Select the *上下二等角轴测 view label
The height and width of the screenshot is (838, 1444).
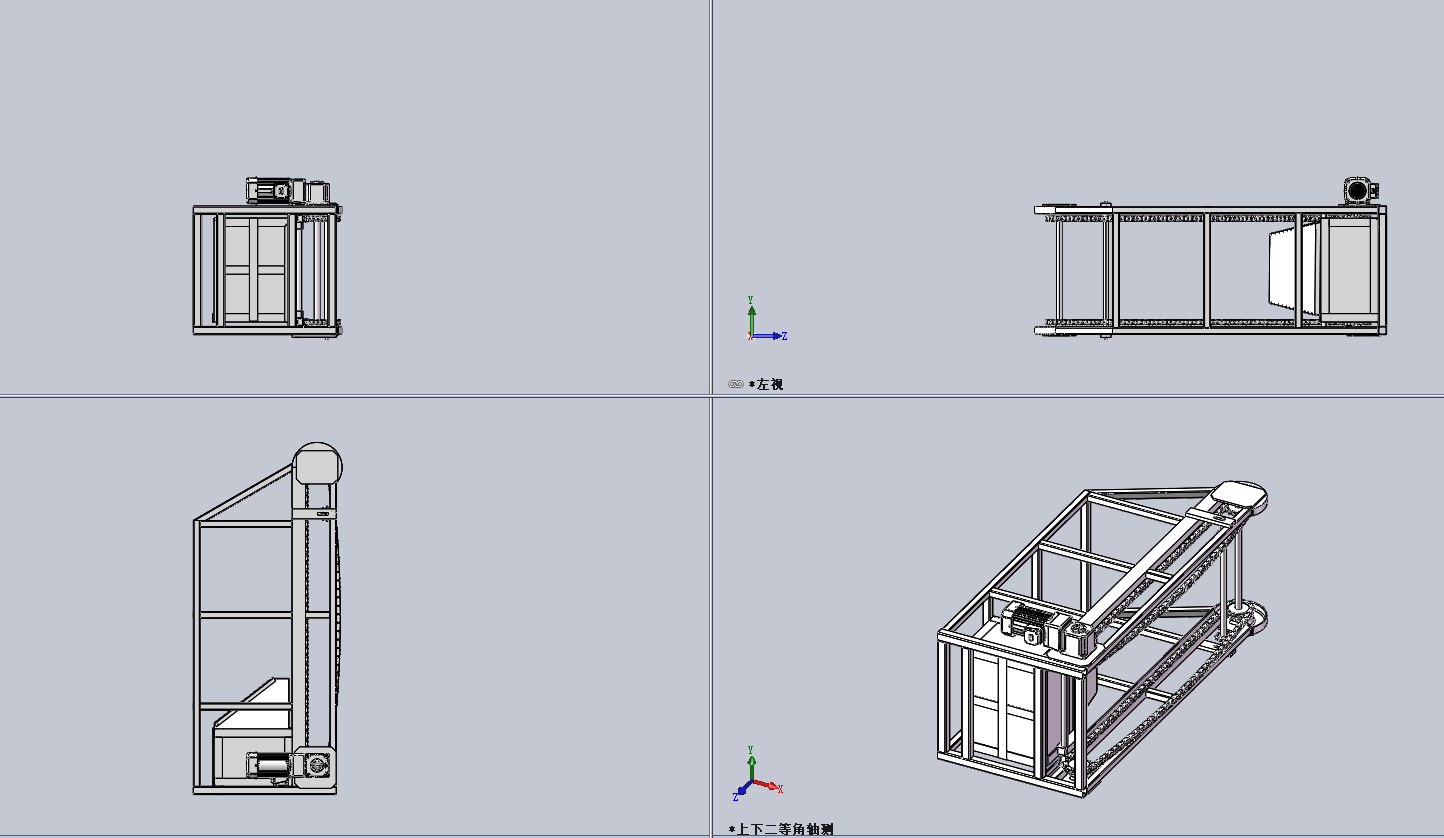pyautogui.click(x=781, y=829)
